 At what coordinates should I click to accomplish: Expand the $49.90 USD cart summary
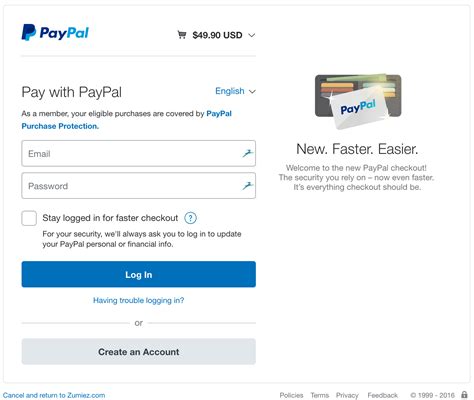217,35
